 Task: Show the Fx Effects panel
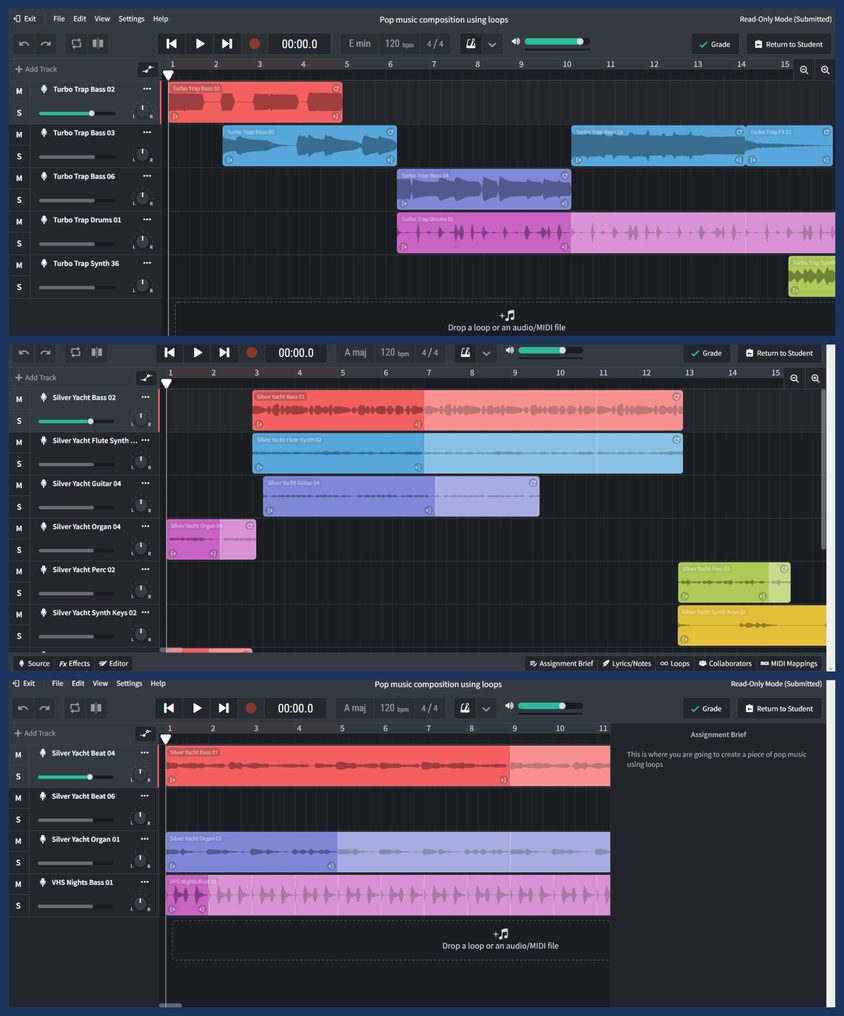click(x=74, y=663)
